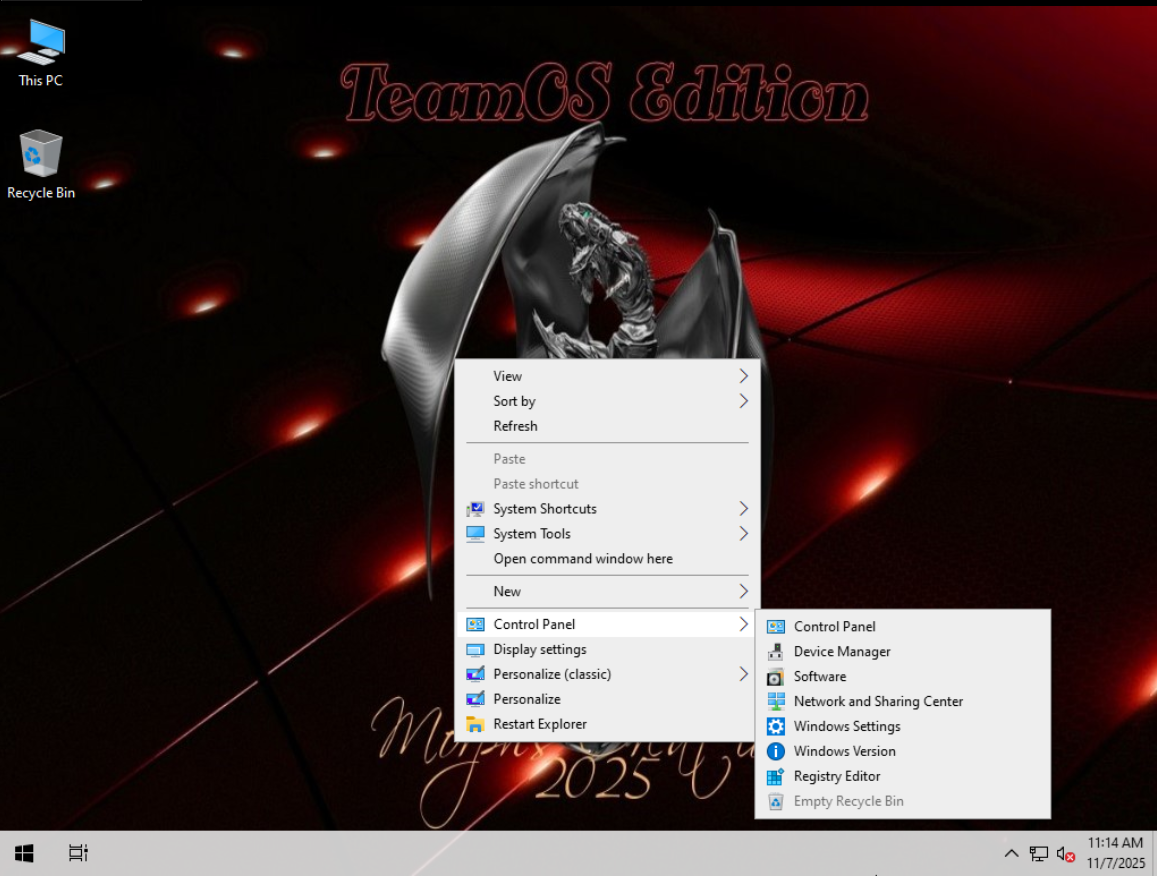This screenshot has width=1157, height=876.
Task: Click Refresh in the context menu
Action: coord(515,426)
